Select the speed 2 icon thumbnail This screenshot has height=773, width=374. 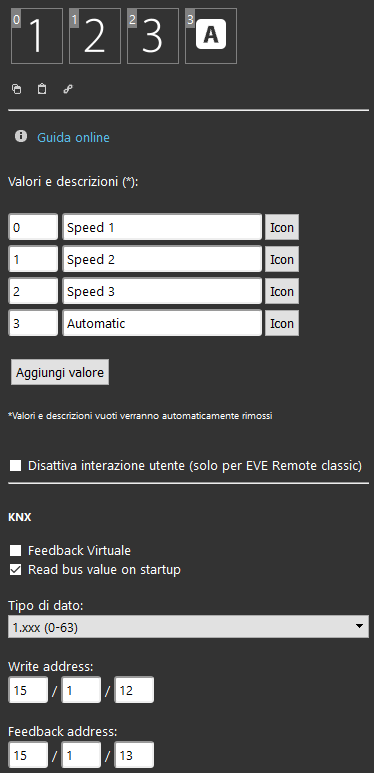pos(95,36)
